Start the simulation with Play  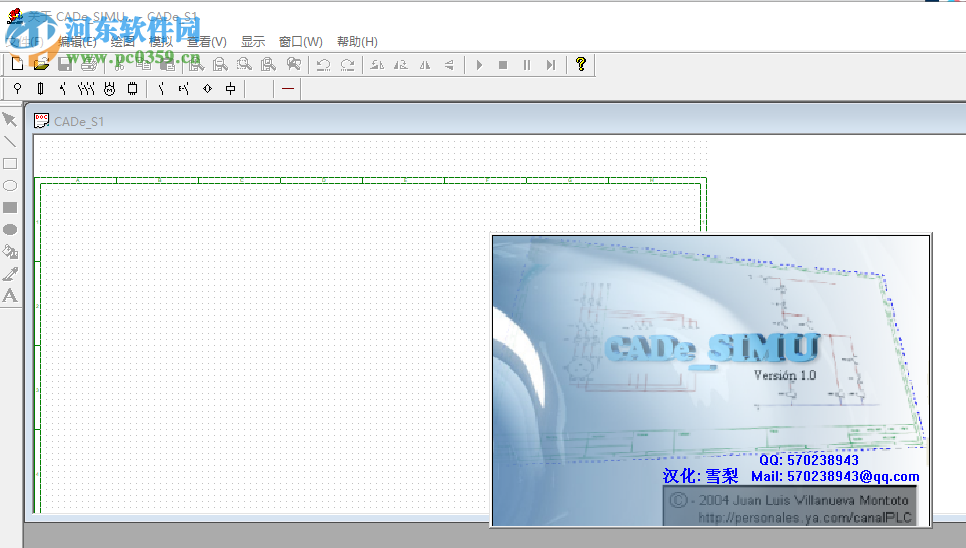[x=479, y=65]
